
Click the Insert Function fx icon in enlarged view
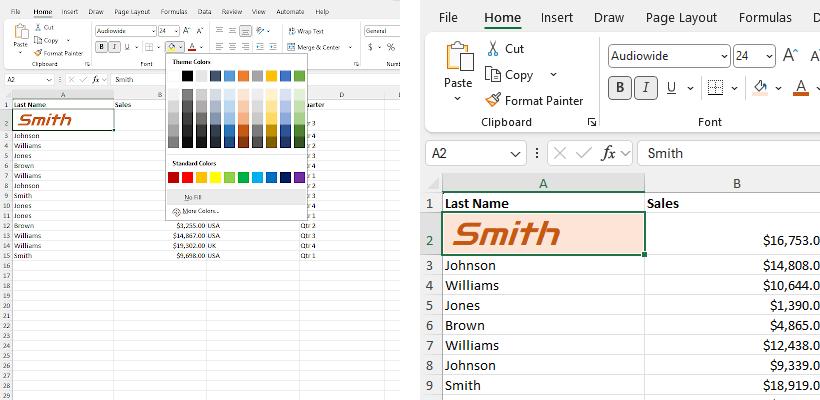click(608, 153)
